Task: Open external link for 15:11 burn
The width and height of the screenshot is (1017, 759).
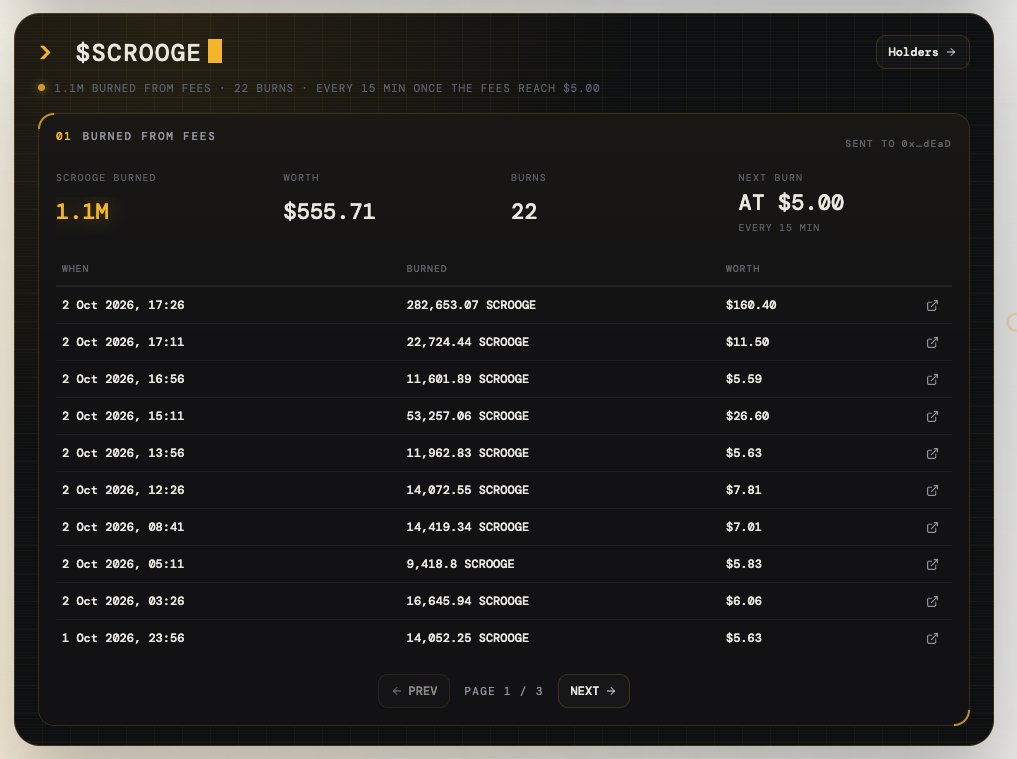Action: pyautogui.click(x=932, y=416)
